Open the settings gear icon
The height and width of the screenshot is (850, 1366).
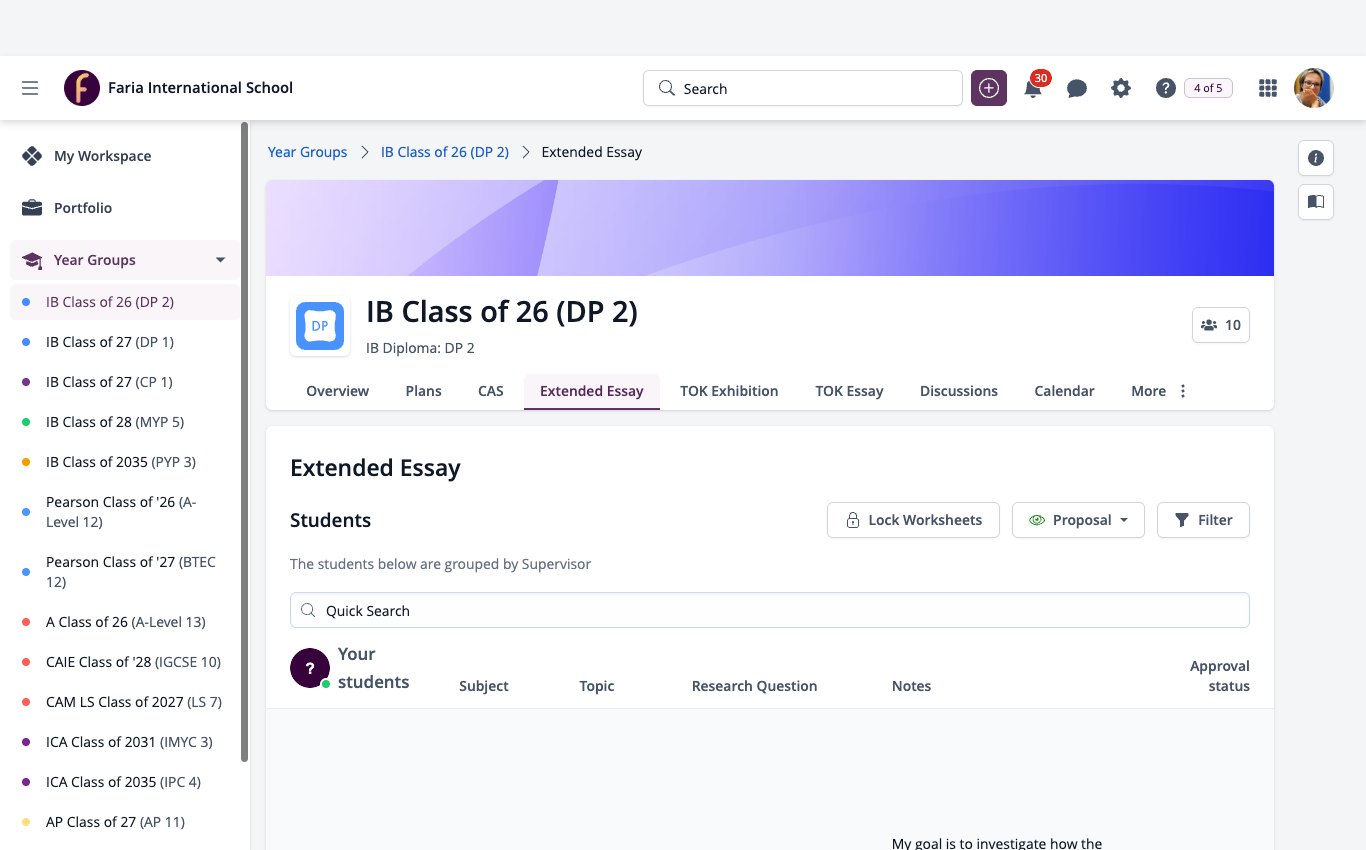1121,88
